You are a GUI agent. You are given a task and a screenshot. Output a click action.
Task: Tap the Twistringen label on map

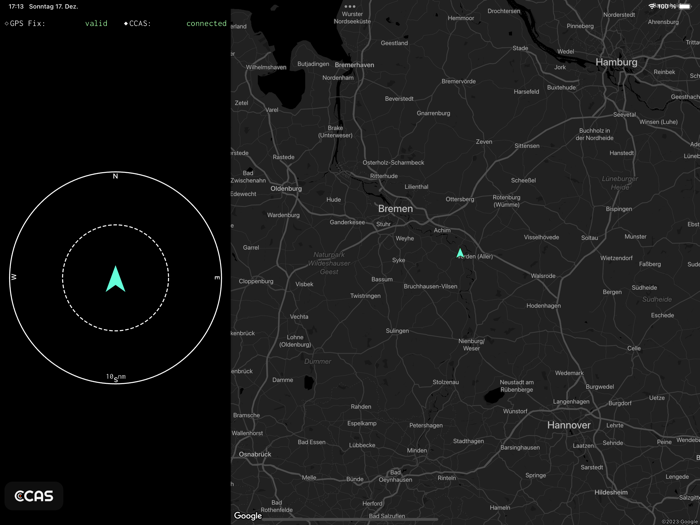(x=365, y=296)
